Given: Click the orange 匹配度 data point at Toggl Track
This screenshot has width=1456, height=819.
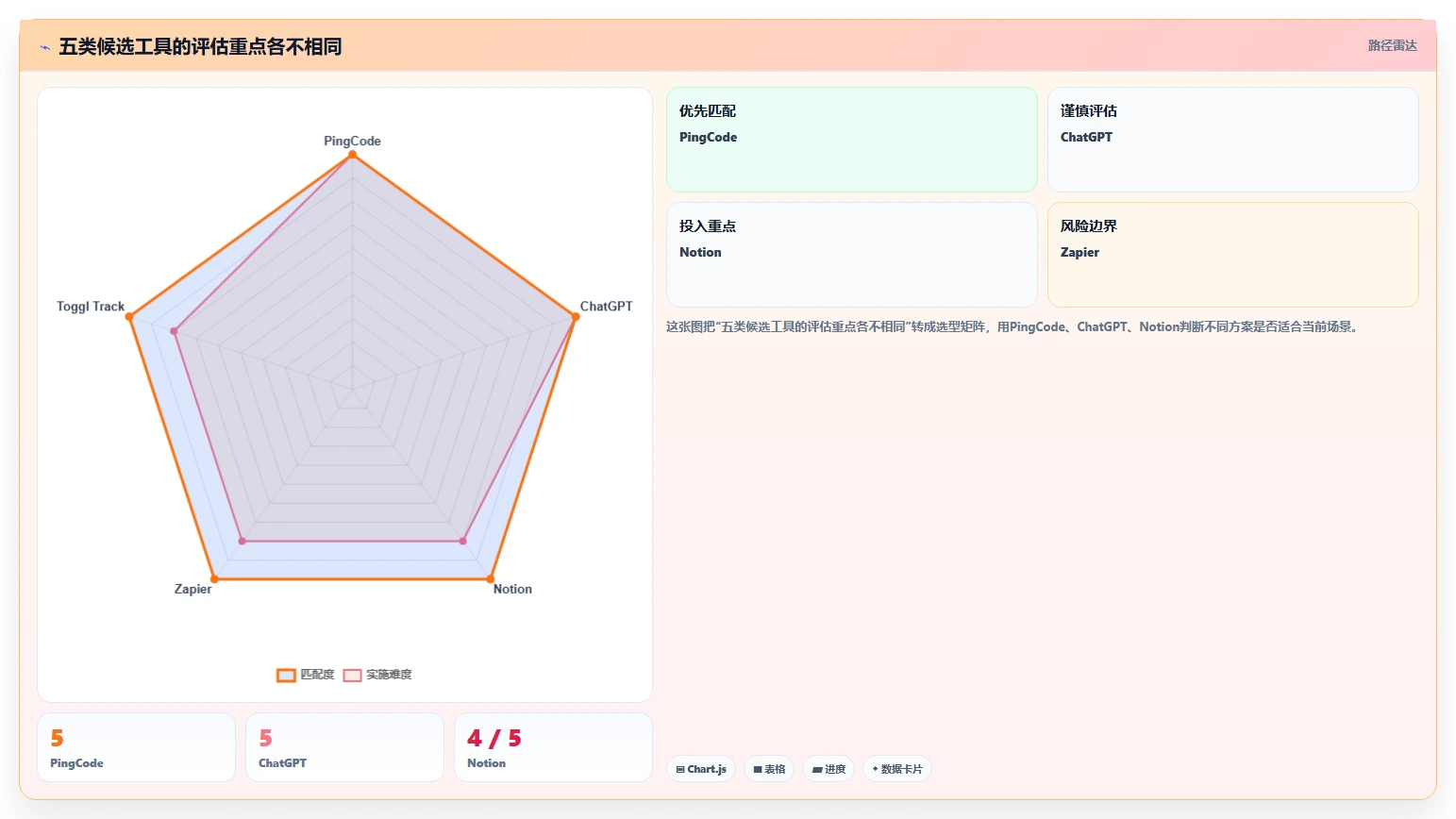Looking at the screenshot, I should (129, 316).
